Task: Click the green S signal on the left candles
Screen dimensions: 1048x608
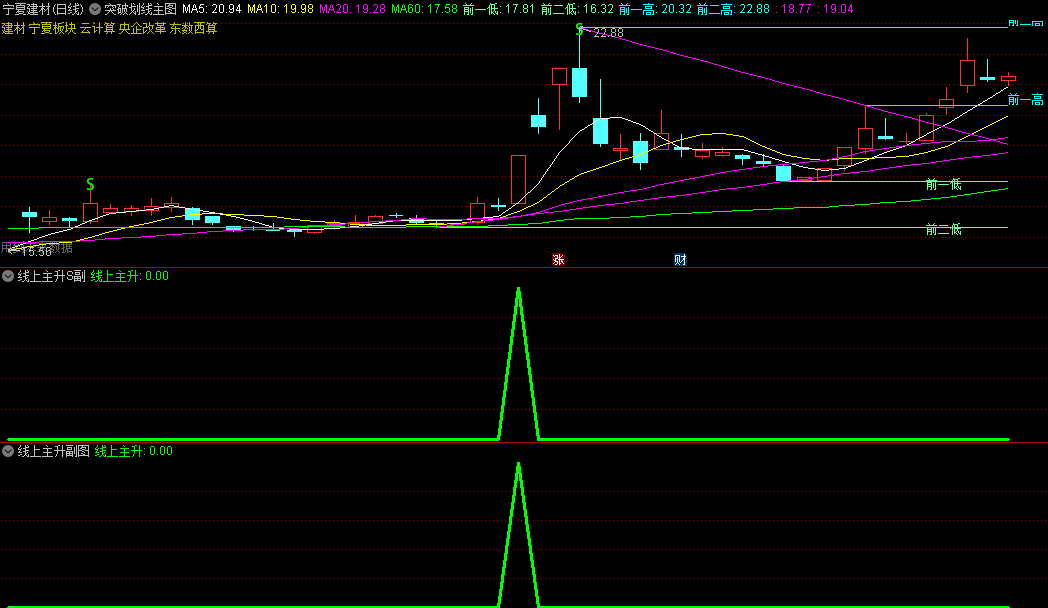Action: coord(90,184)
